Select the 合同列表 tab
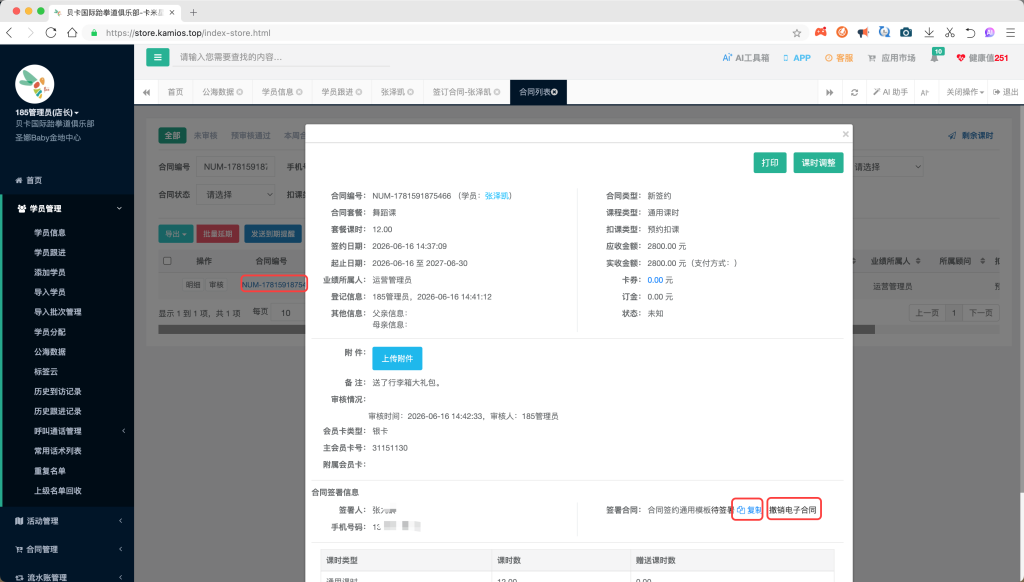 [x=539, y=92]
